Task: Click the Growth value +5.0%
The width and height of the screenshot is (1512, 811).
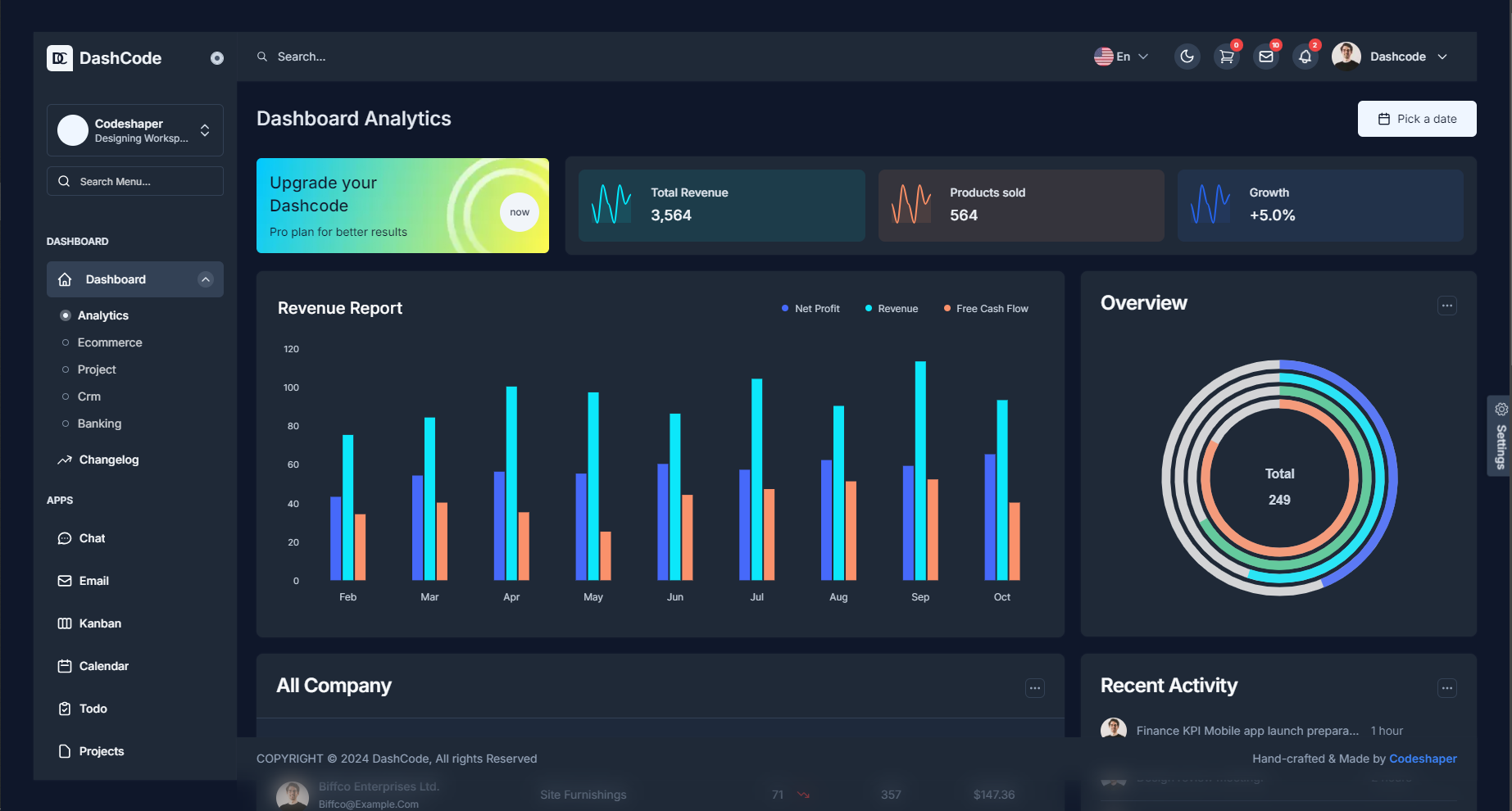Action: pyautogui.click(x=1272, y=215)
